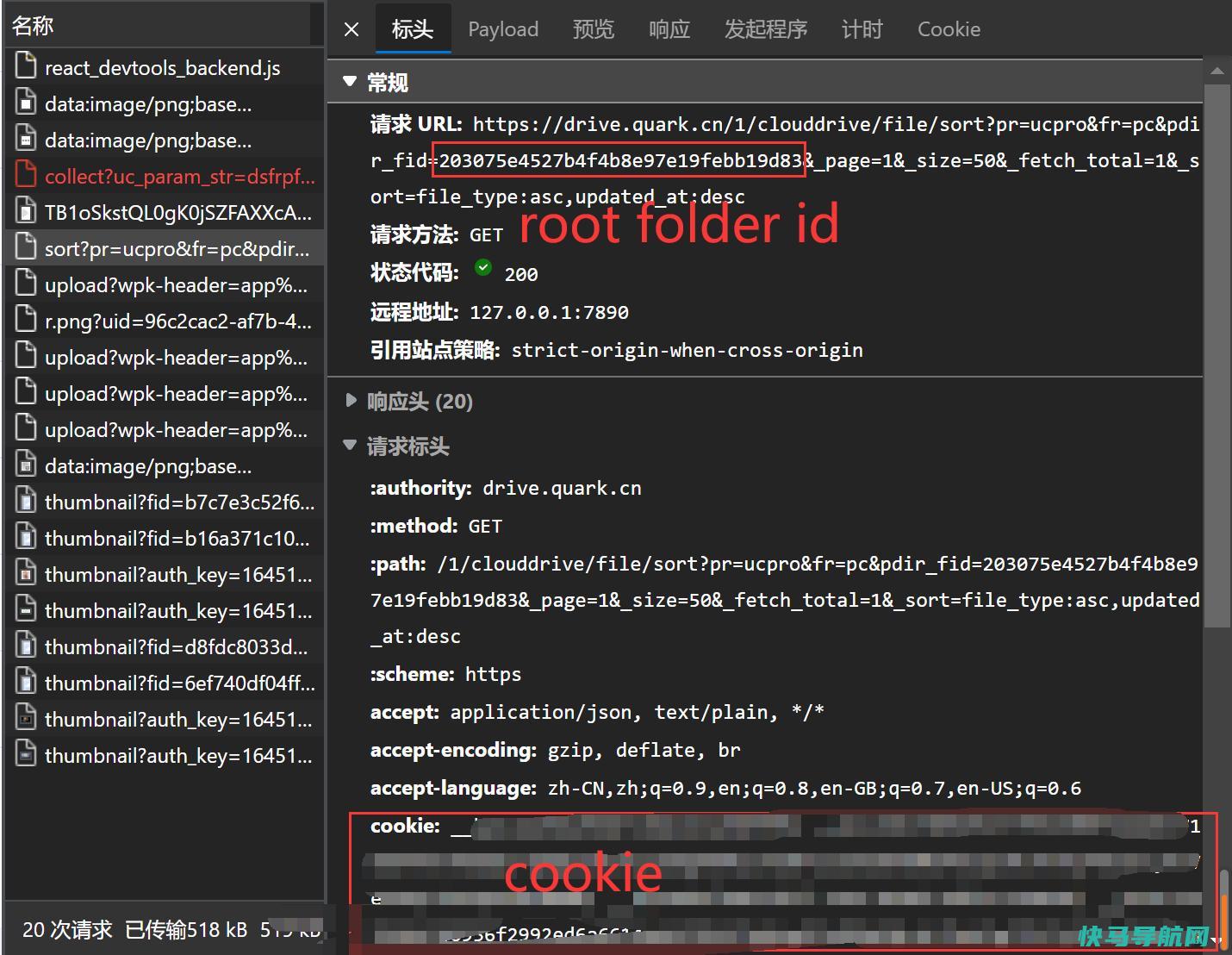Switch to the 发起程序 tab
The height and width of the screenshot is (955, 1232).
[x=766, y=29]
